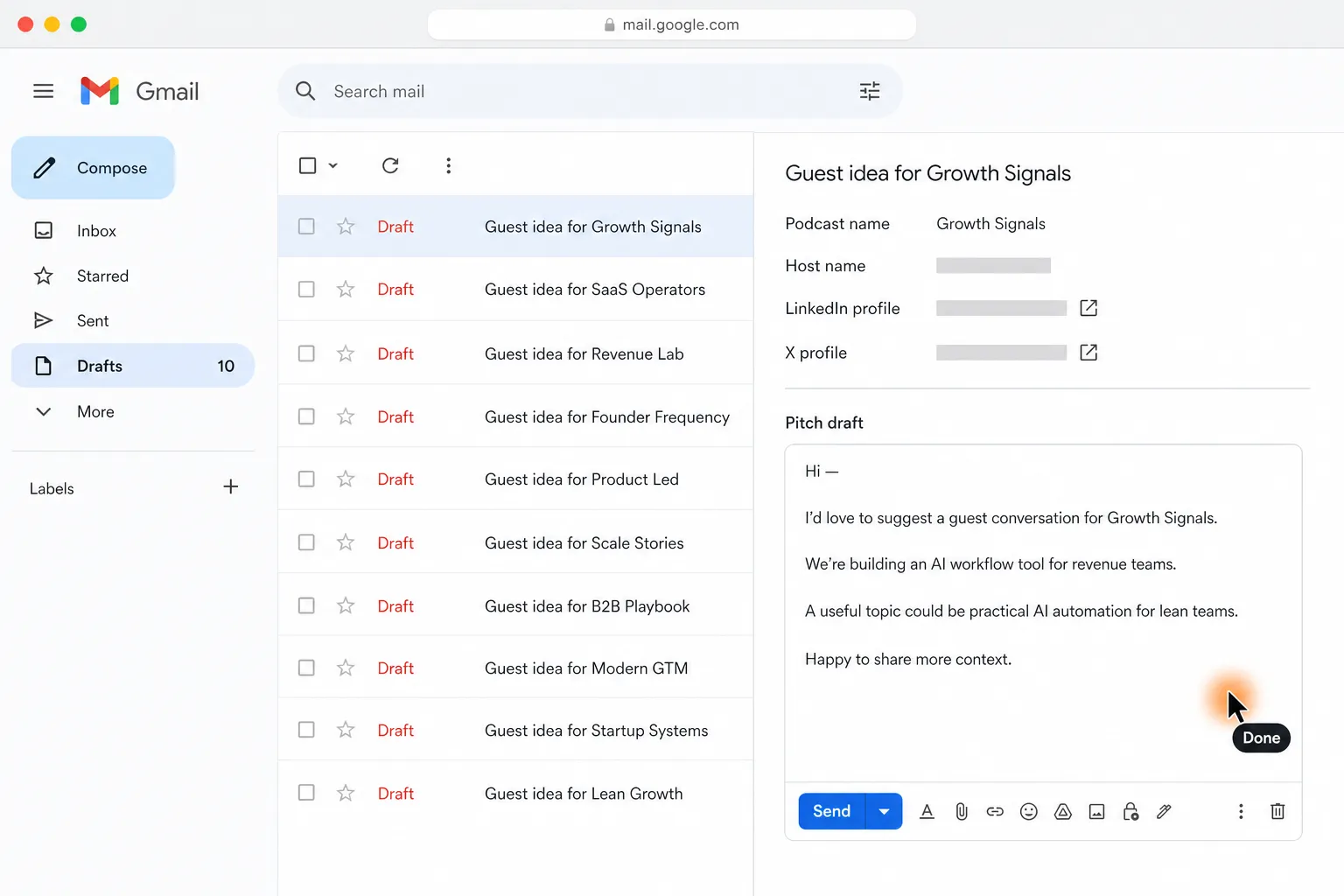Star the Product Led draft
This screenshot has width=1344, height=896.
(346, 479)
